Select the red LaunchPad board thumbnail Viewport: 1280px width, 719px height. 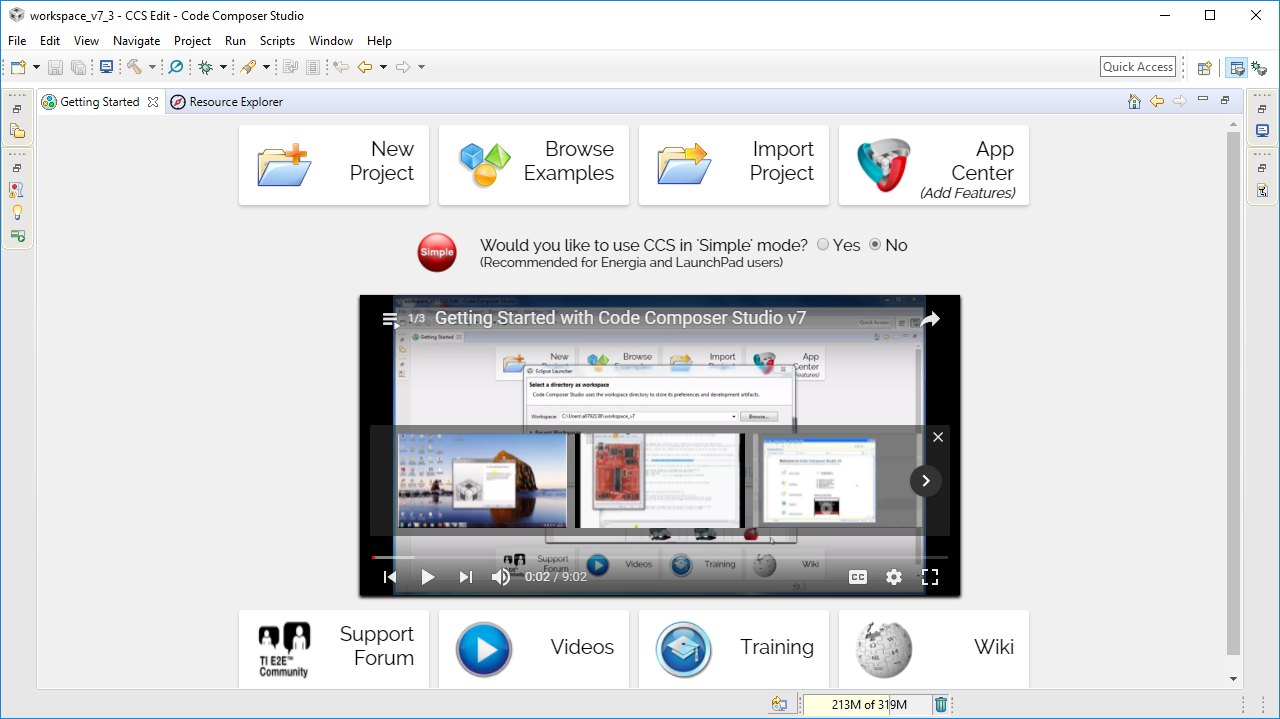point(661,481)
